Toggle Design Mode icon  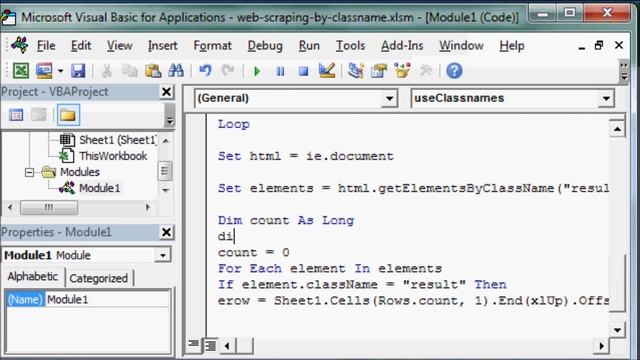pos(327,71)
